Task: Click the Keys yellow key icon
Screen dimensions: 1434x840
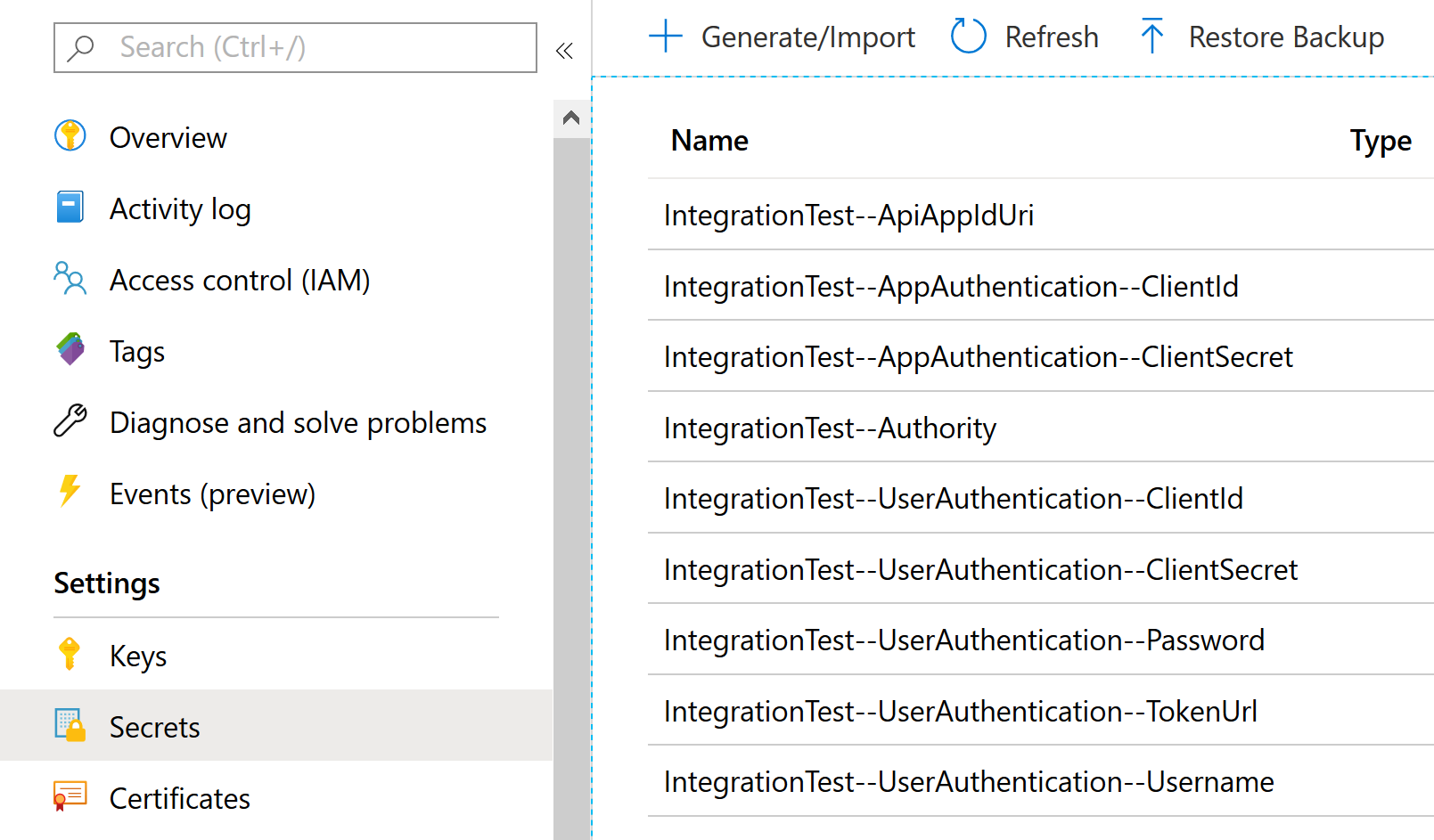Action: tap(70, 655)
